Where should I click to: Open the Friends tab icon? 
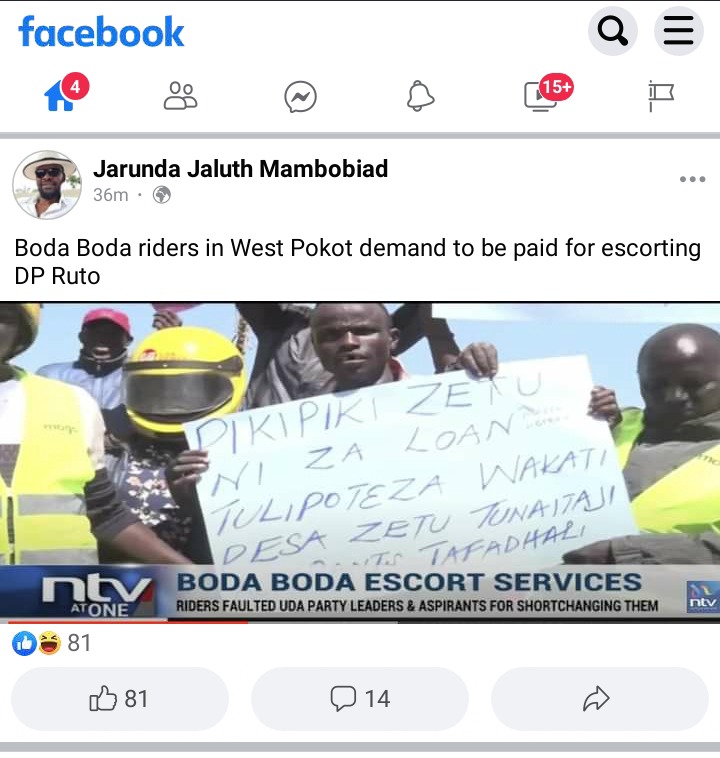click(x=180, y=96)
